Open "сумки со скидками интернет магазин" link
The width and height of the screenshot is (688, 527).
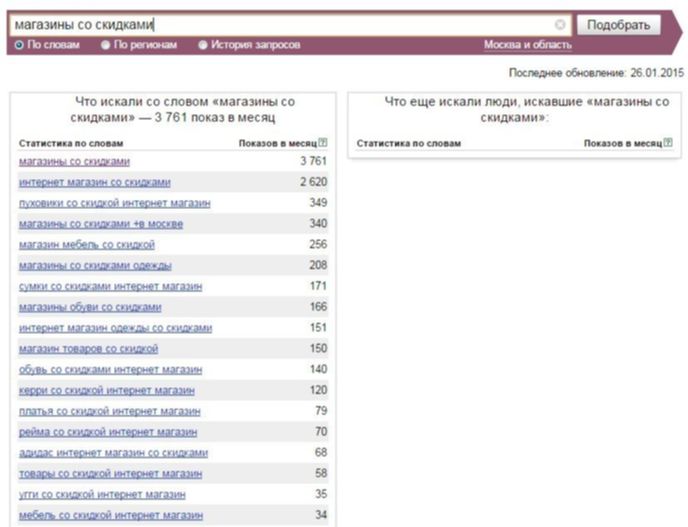111,287
